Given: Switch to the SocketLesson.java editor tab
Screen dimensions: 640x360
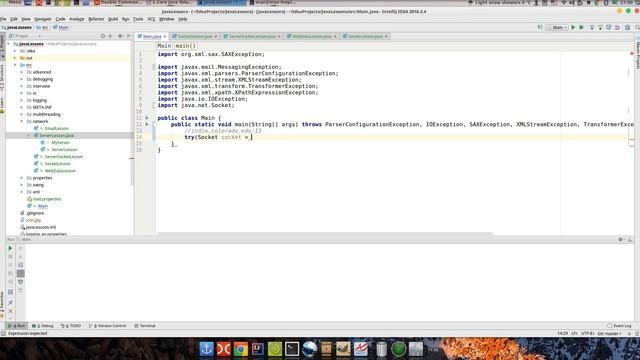Looking at the screenshot, I should tap(195, 36).
